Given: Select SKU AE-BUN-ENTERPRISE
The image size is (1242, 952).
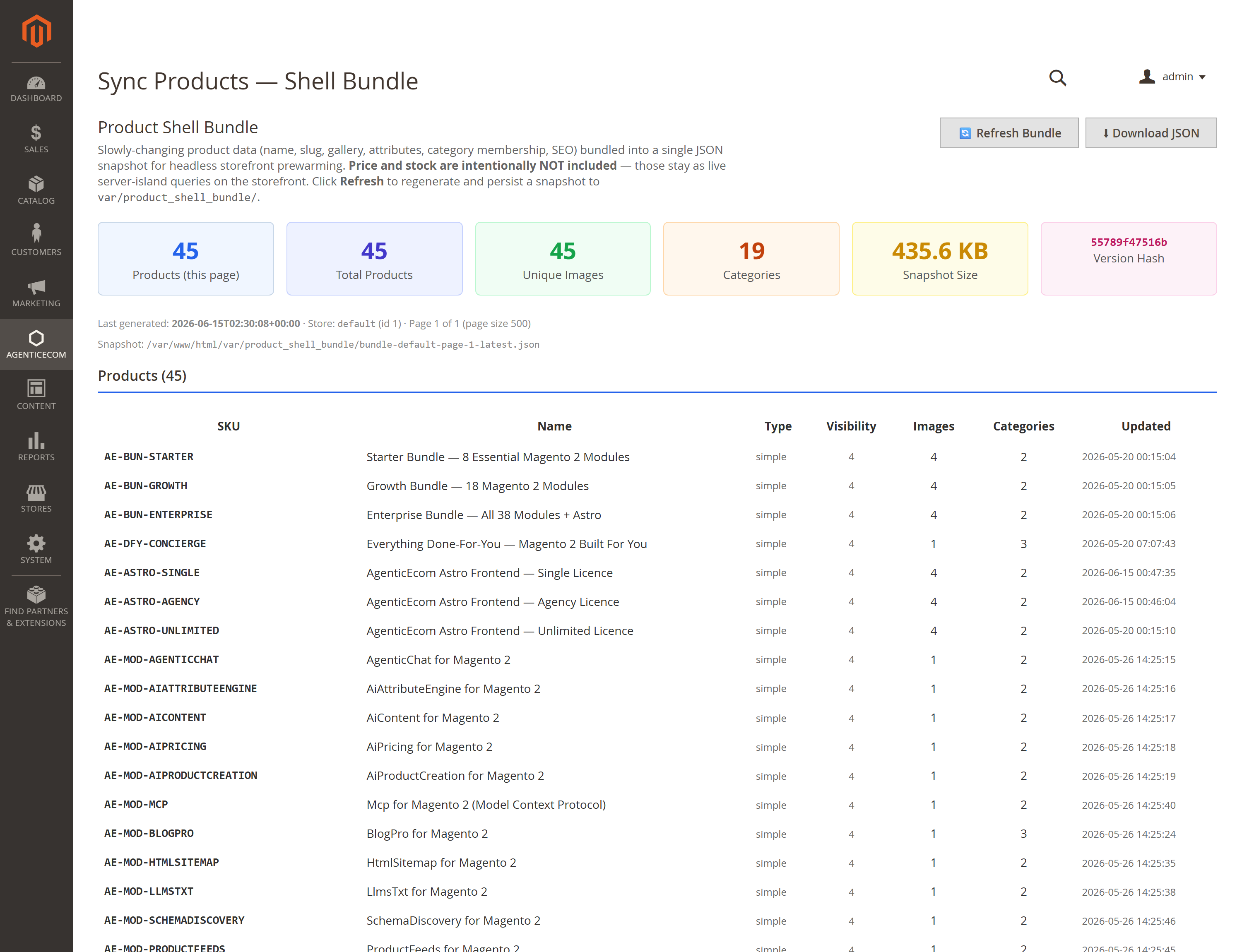Looking at the screenshot, I should (158, 514).
